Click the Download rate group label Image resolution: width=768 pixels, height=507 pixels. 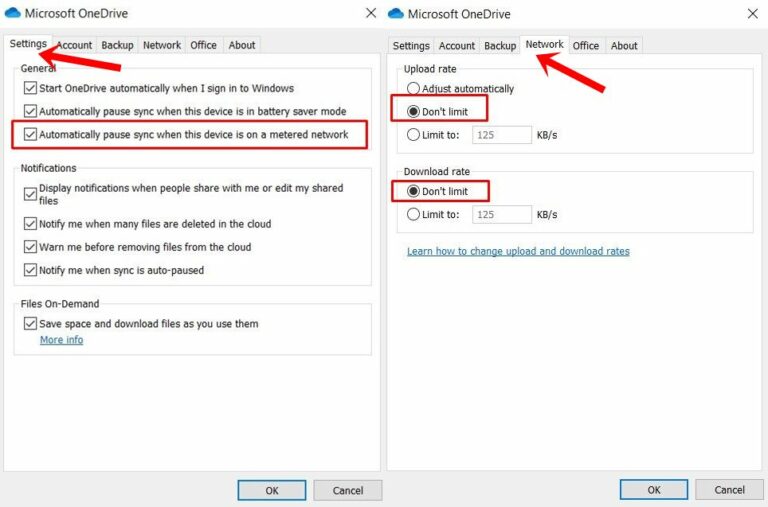[x=436, y=171]
